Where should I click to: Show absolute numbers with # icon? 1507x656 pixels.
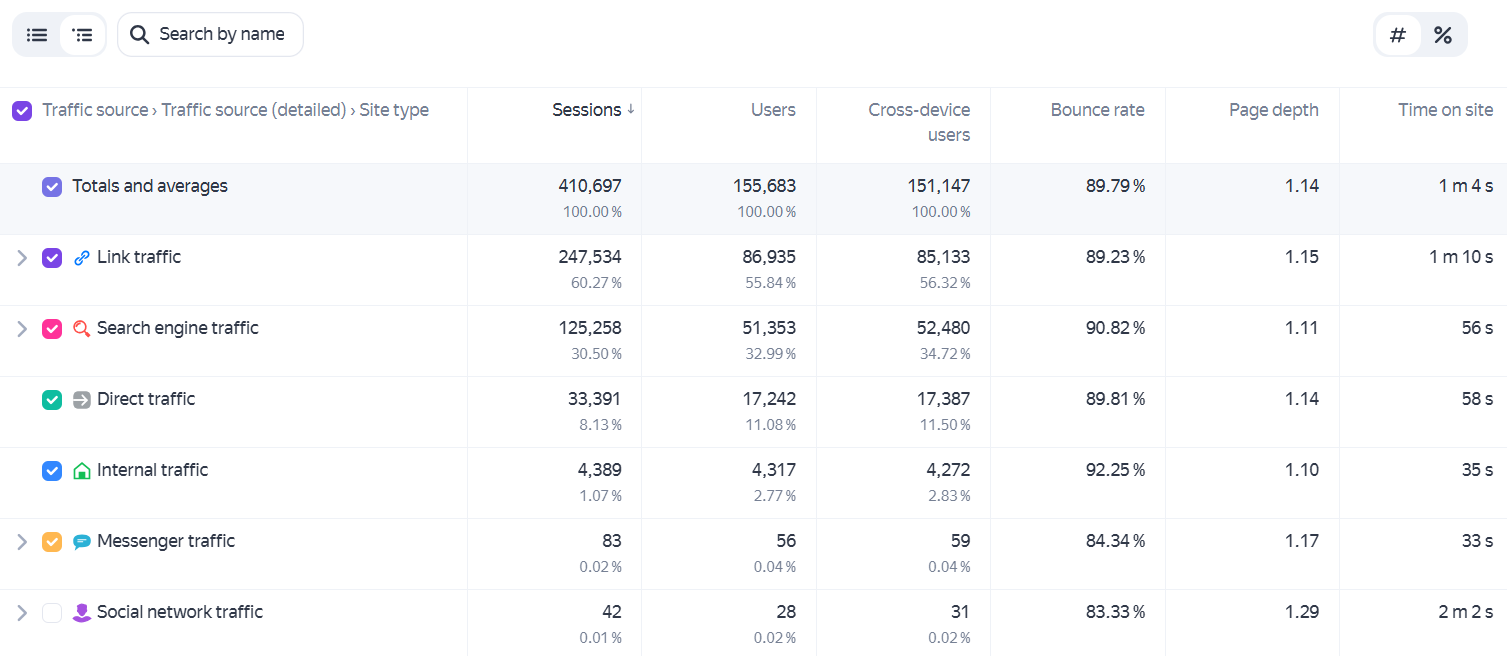point(1398,35)
